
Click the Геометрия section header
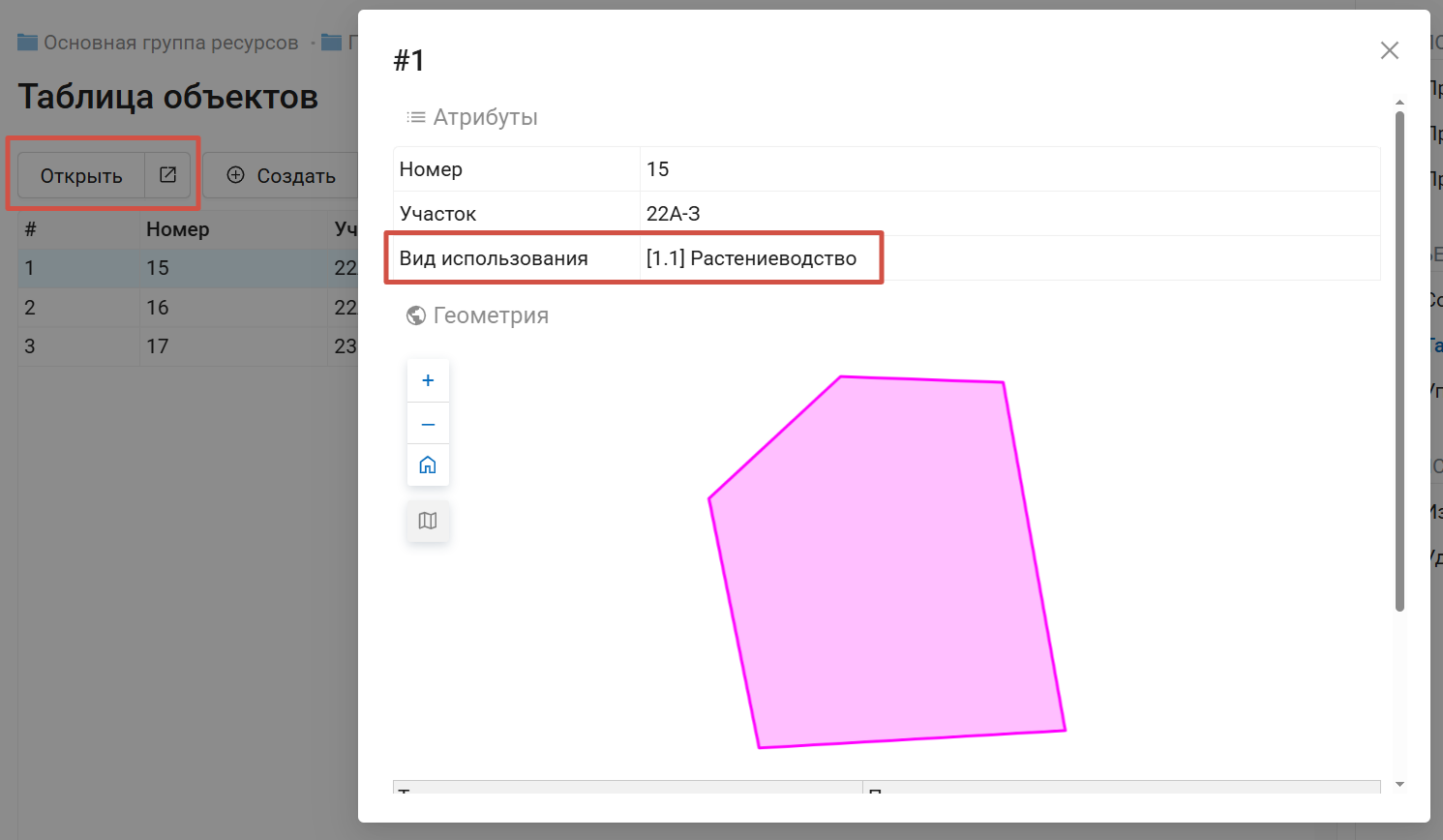click(490, 315)
